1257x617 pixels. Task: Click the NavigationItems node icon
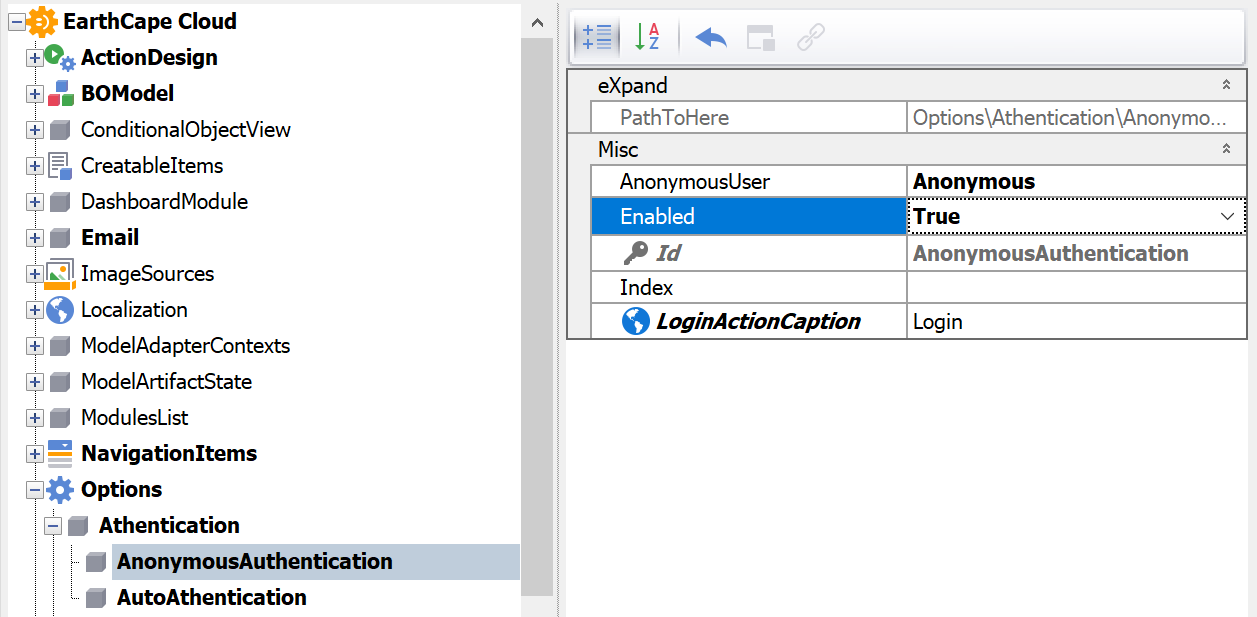click(60, 454)
